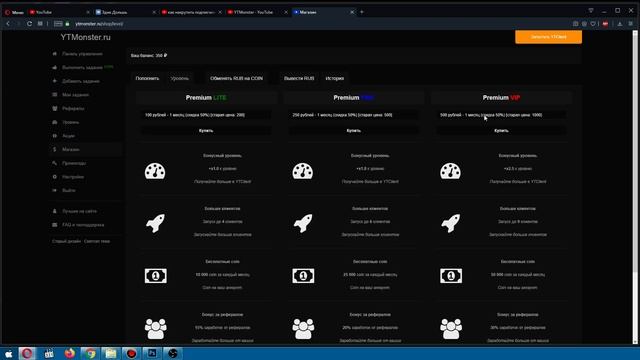This screenshot has width=640, height=360.
Task: Click Купить under Premium LITE
Action: click(x=206, y=131)
